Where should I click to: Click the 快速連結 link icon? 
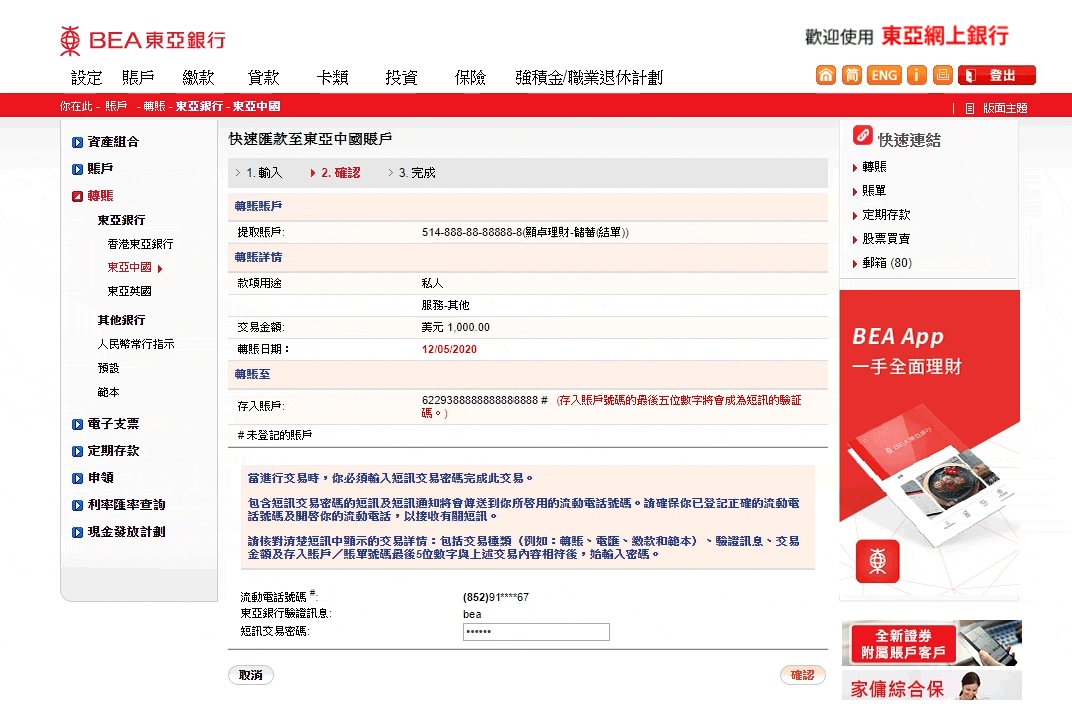click(863, 135)
